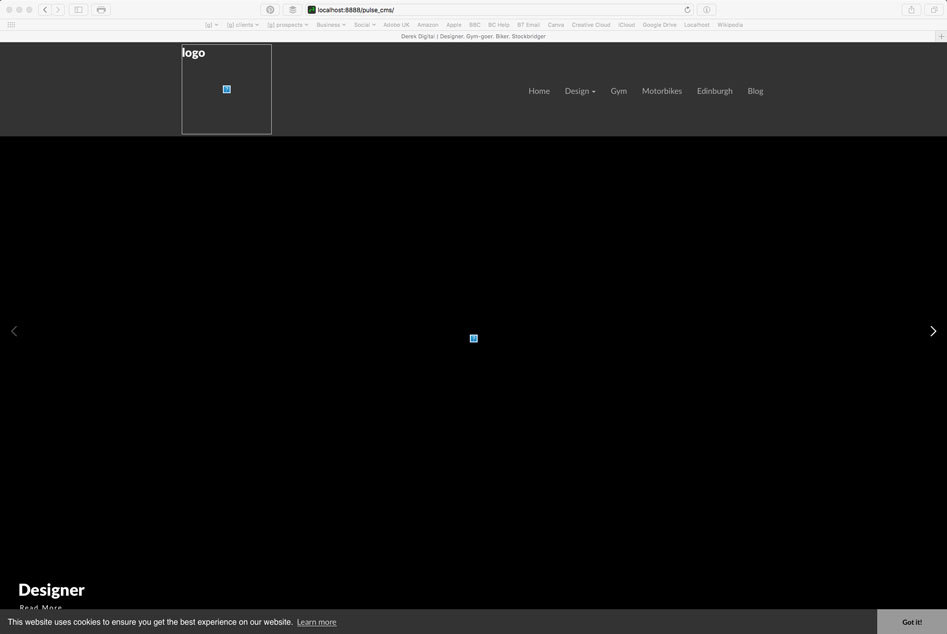Viewport: 947px width, 634px height.
Task: Open the Edinburgh nav item
Action: coord(714,91)
